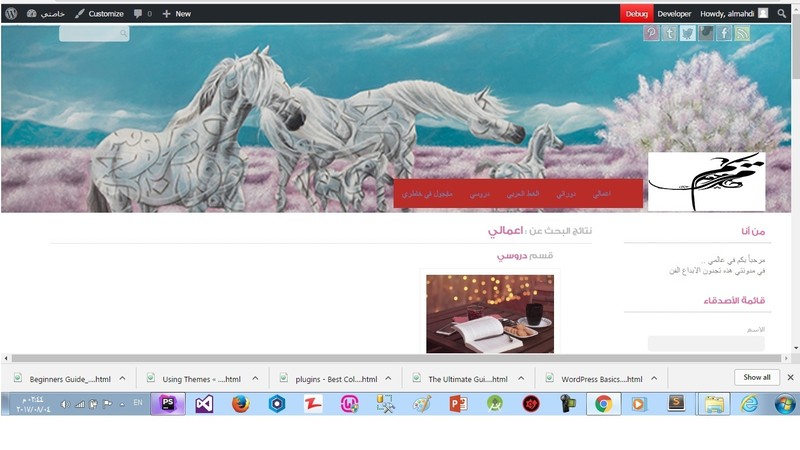
Task: Close the downloads bar
Action: 790,378
